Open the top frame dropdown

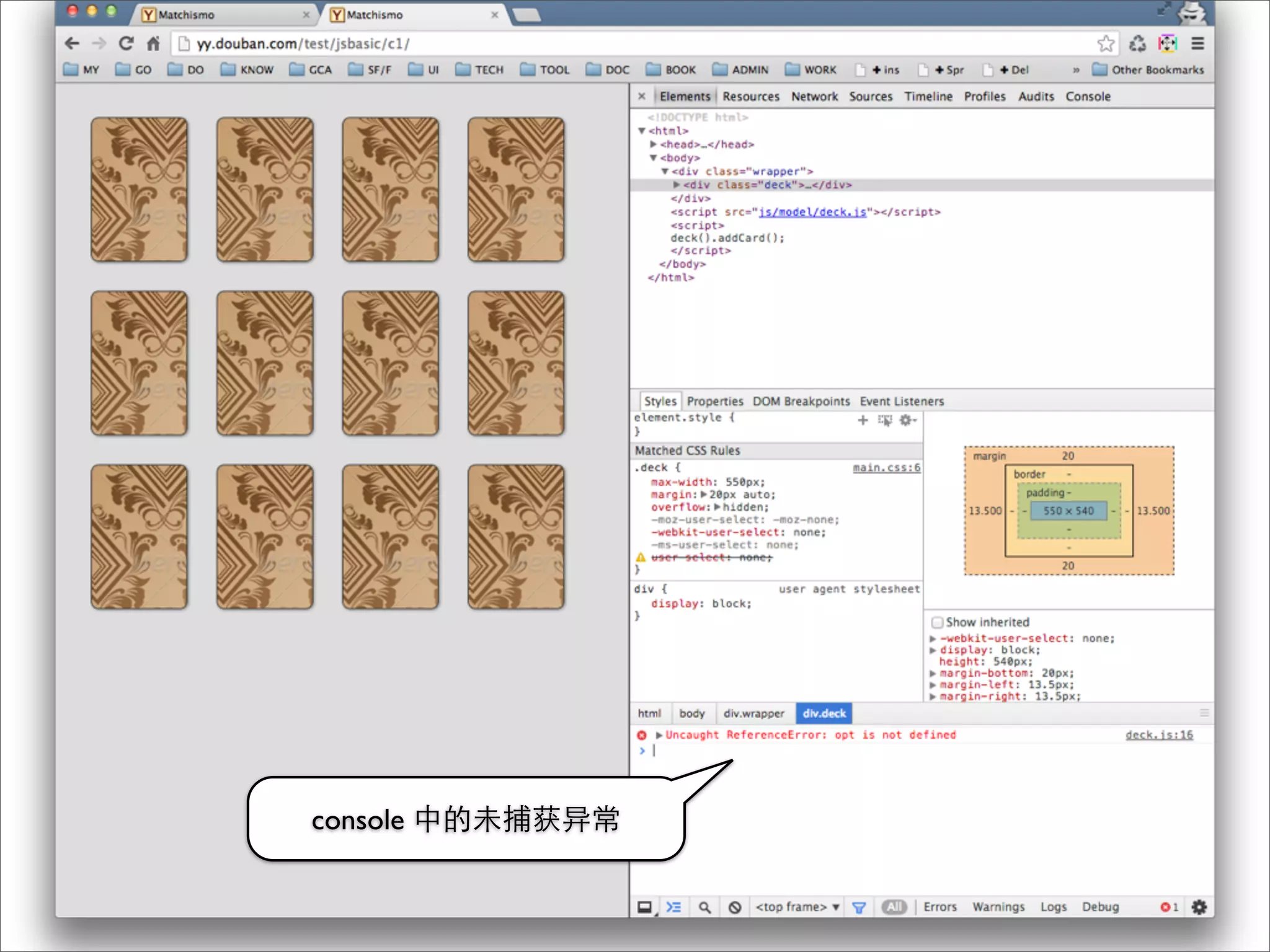point(797,907)
